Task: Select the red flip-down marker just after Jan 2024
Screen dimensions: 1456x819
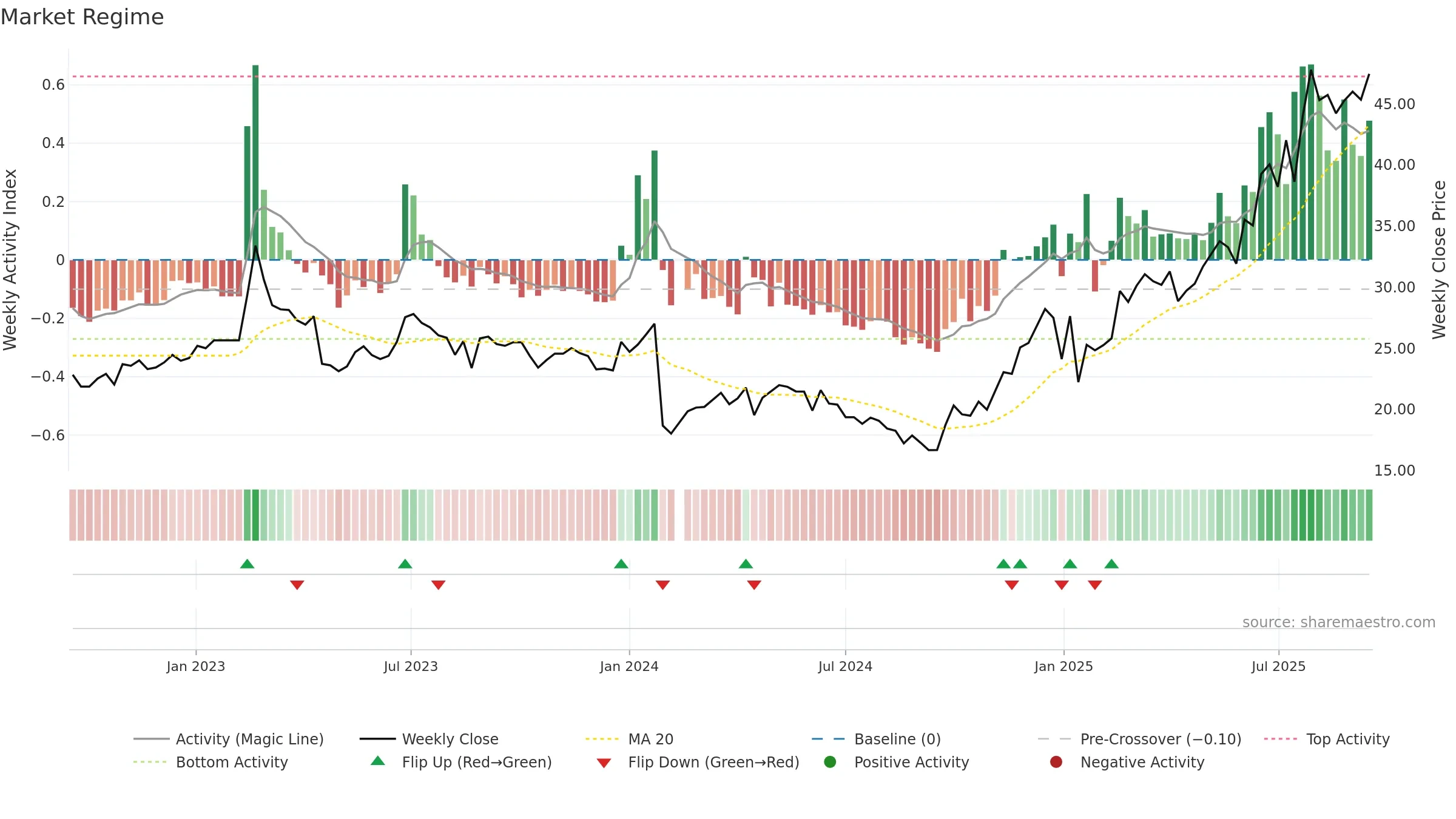Action: pyautogui.click(x=662, y=585)
